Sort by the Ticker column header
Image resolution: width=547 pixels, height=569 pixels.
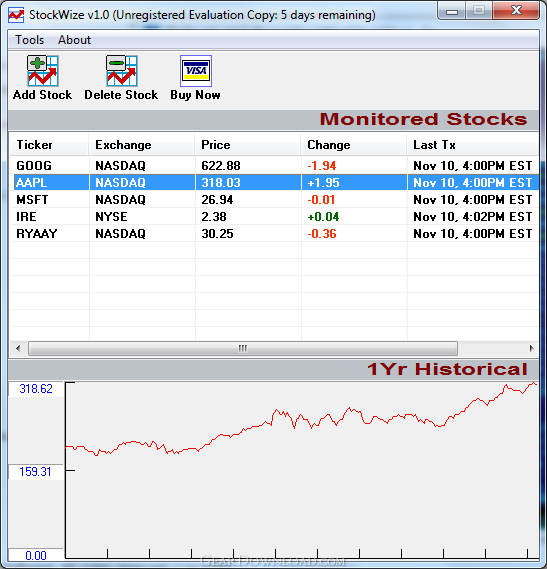tap(49, 145)
